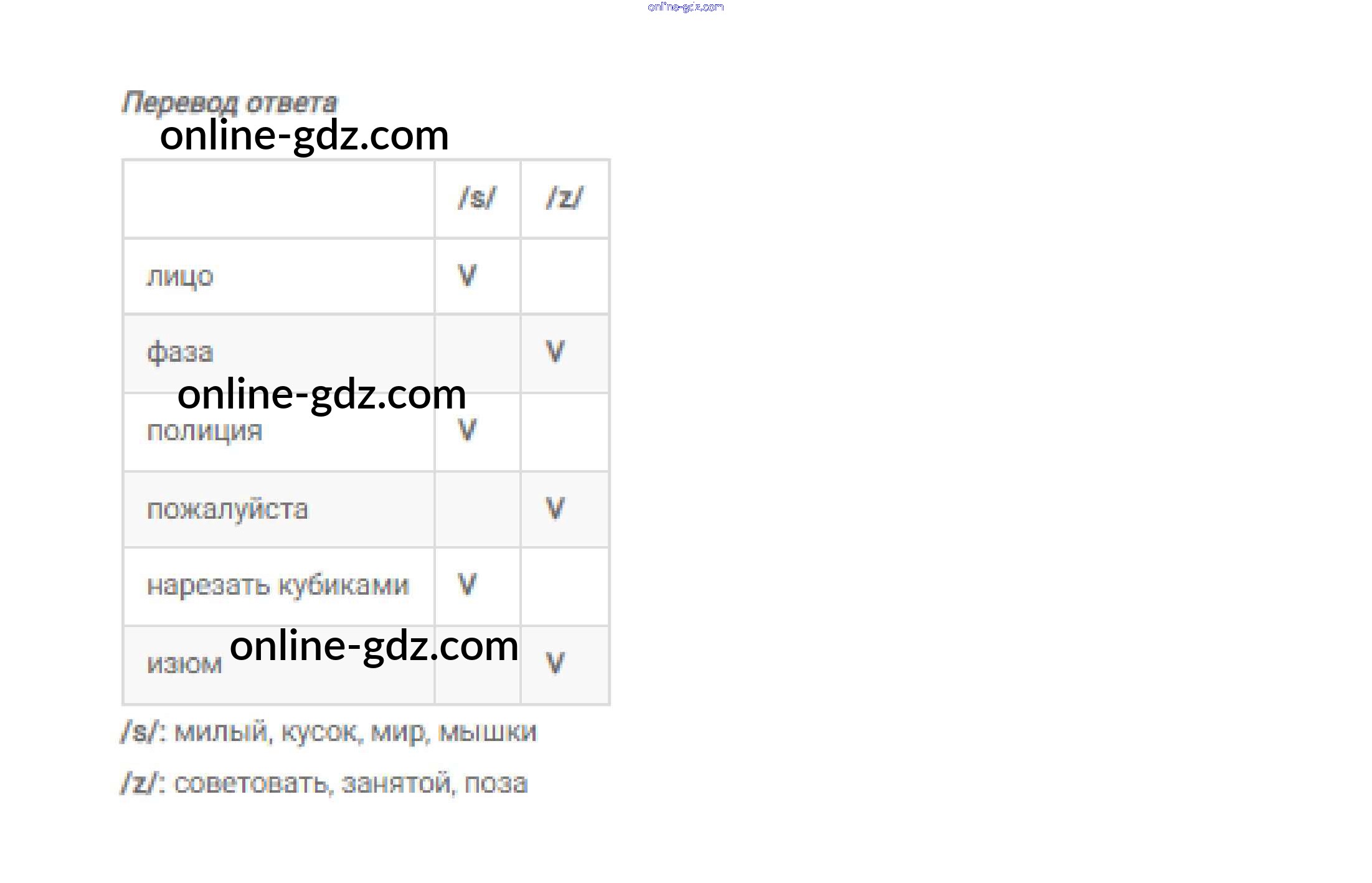Click the V mark in the полиция row
The image size is (1372, 883).
coord(467,430)
